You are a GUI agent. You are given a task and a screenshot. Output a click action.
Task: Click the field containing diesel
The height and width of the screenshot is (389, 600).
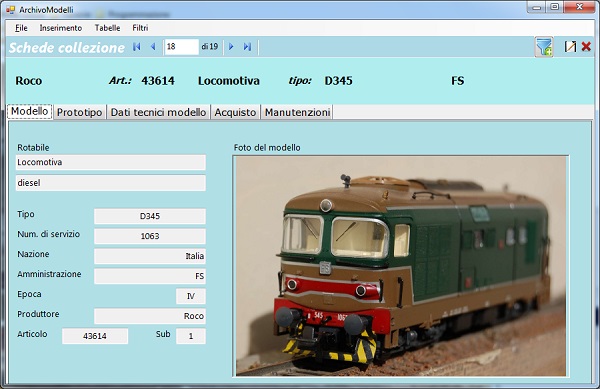click(111, 183)
